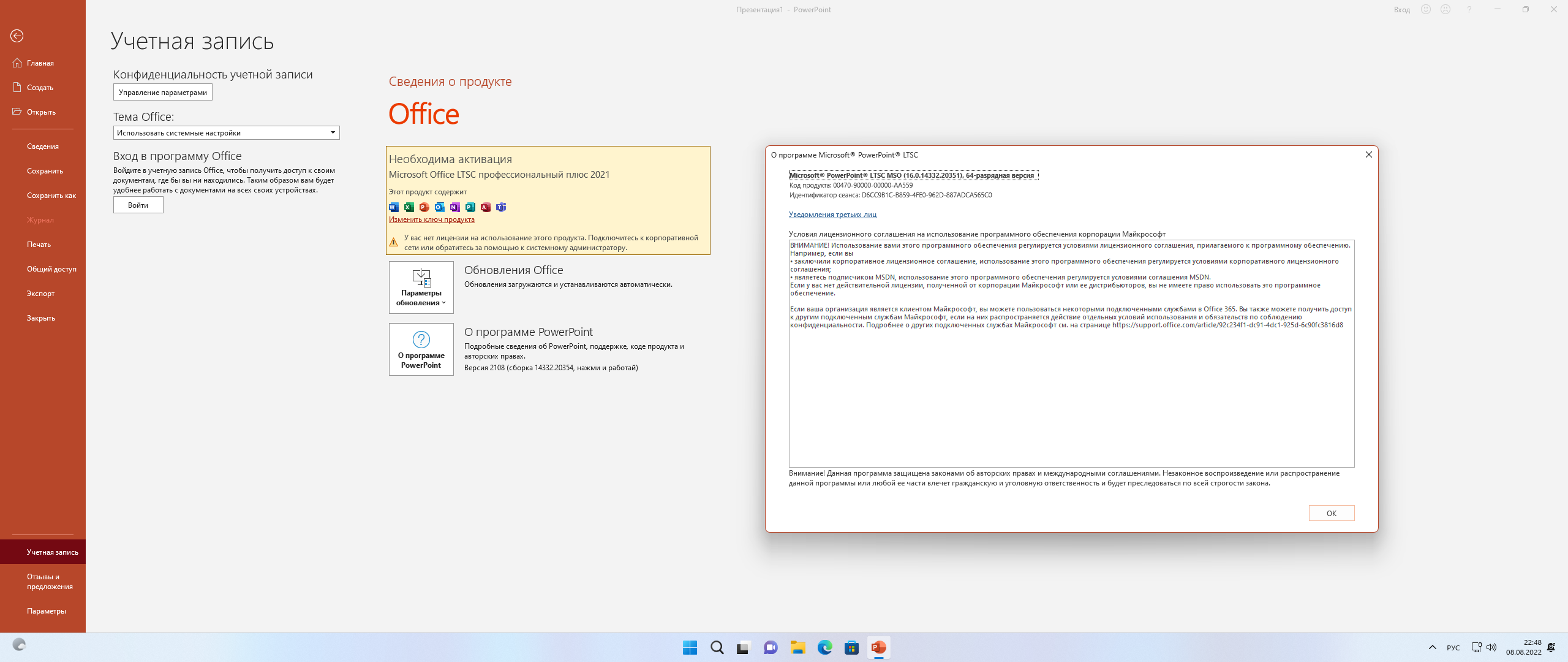
Task: Send a smile feedback from title bar
Action: (1426, 9)
